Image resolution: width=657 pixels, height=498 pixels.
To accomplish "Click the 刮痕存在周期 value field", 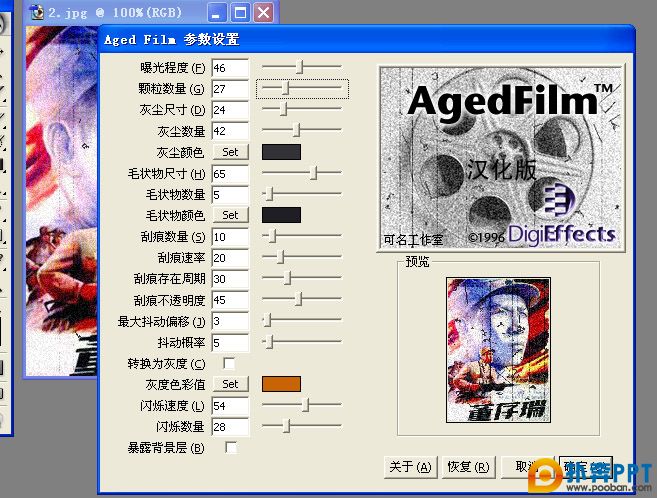I will click(x=230, y=279).
